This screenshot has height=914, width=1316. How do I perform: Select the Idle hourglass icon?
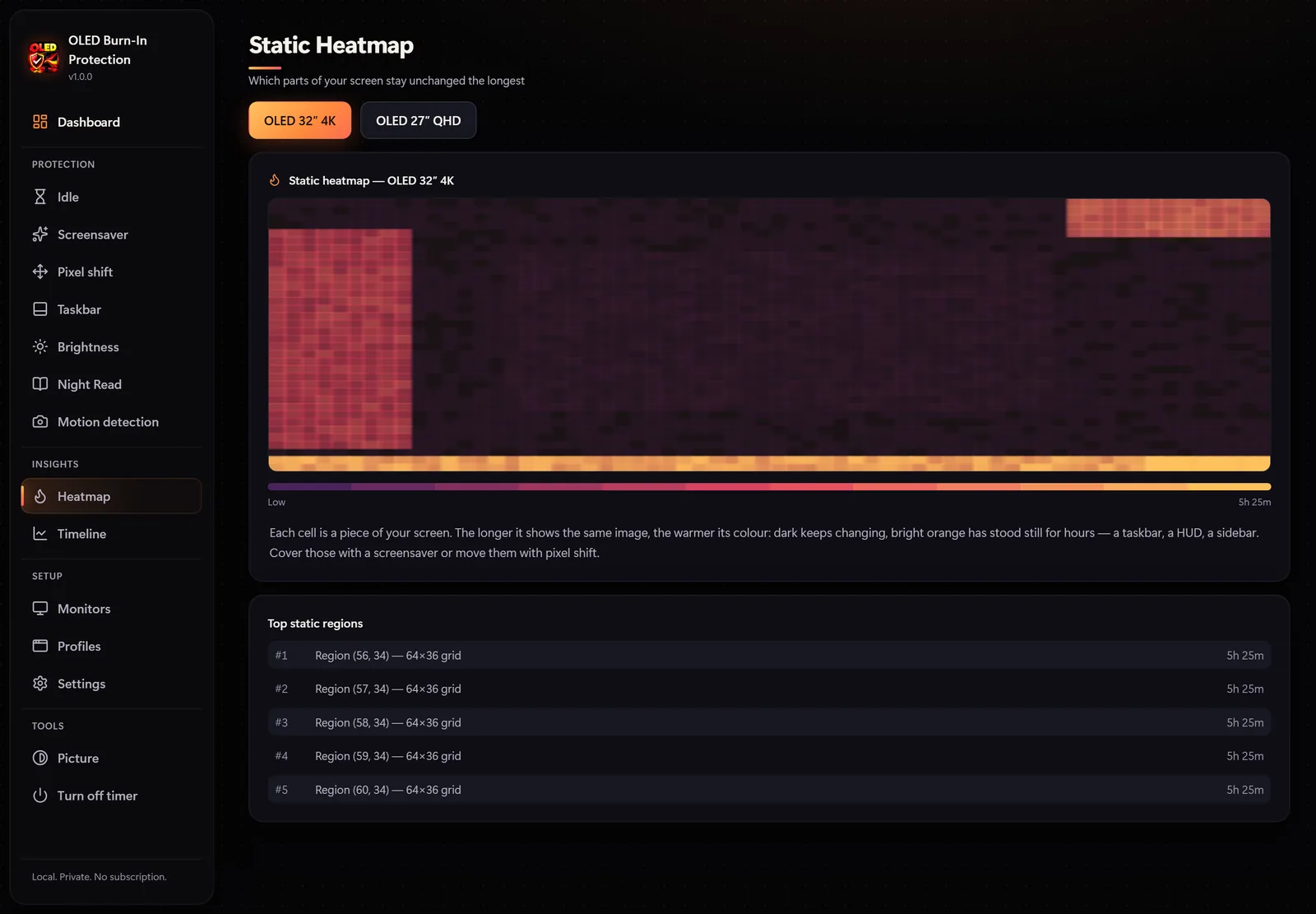[40, 197]
